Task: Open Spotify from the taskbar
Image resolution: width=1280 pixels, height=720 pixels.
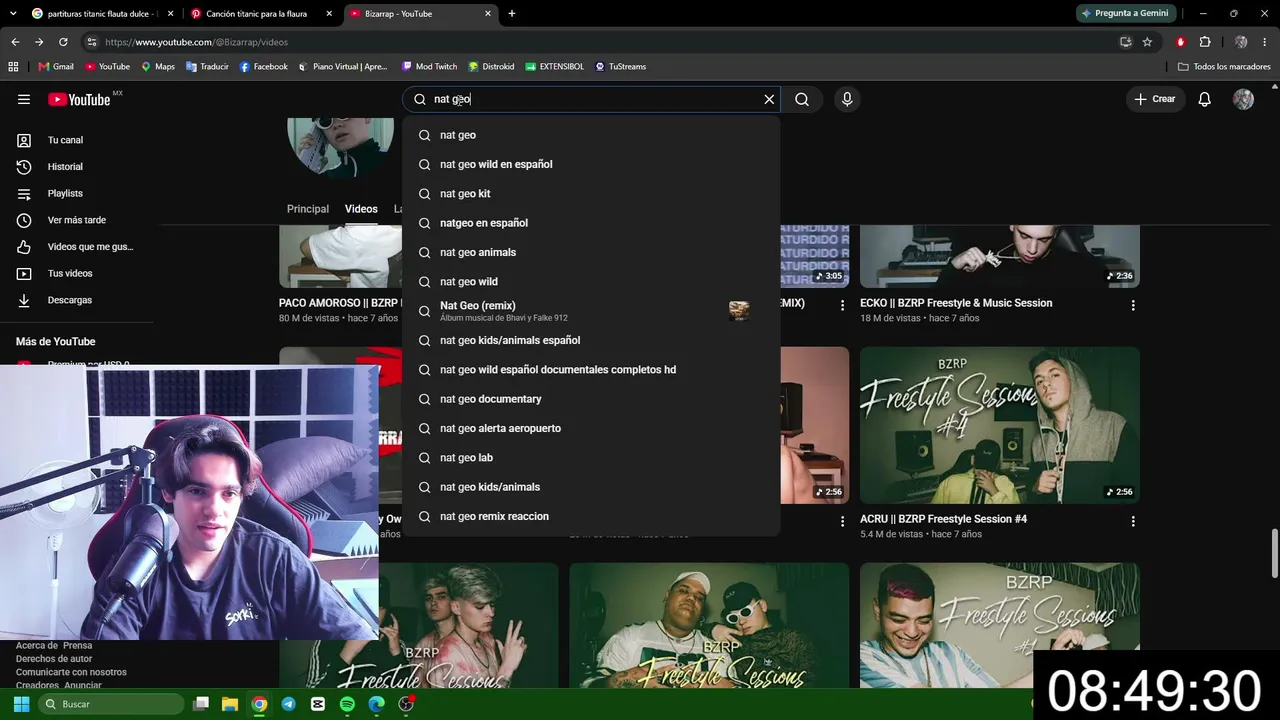Action: coord(347,704)
